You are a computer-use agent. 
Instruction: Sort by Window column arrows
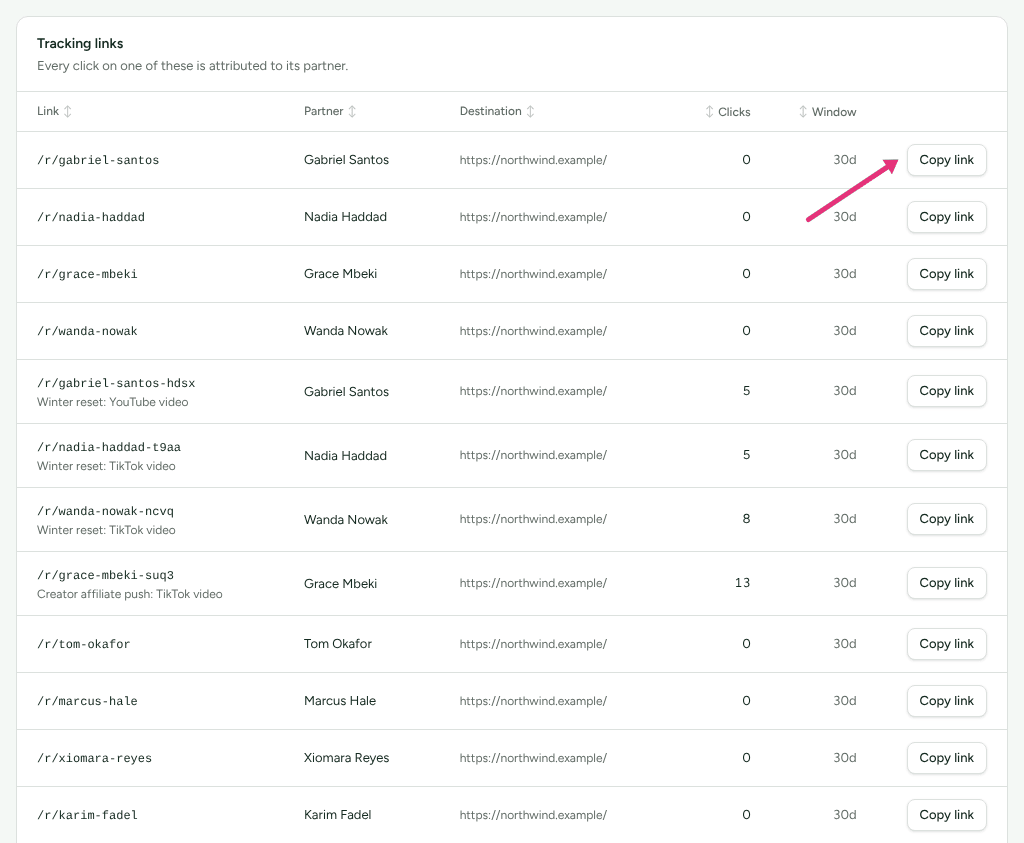click(803, 112)
